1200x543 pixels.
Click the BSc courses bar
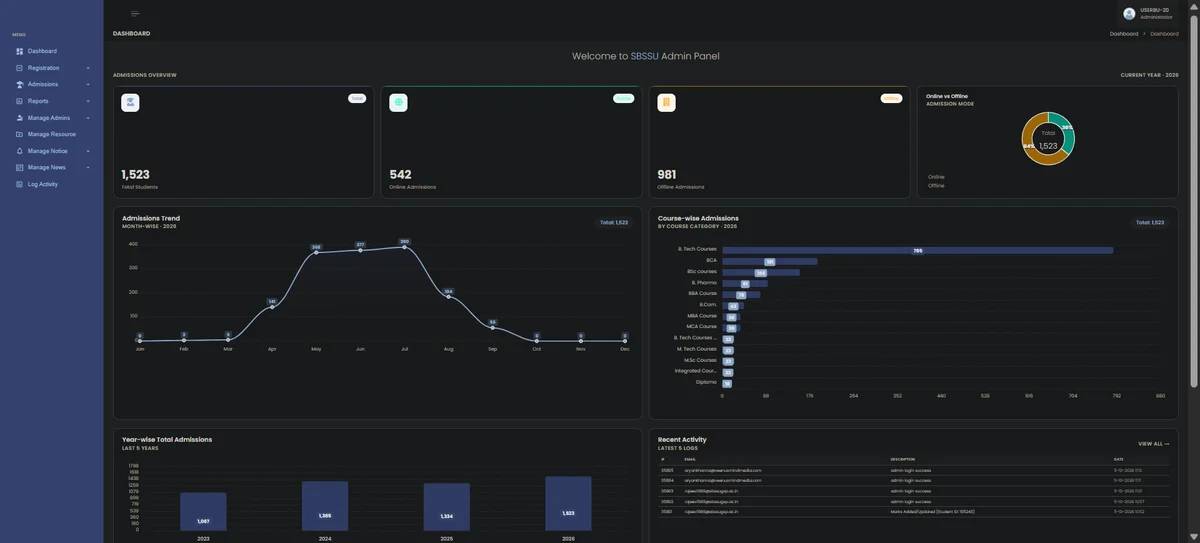pos(761,272)
